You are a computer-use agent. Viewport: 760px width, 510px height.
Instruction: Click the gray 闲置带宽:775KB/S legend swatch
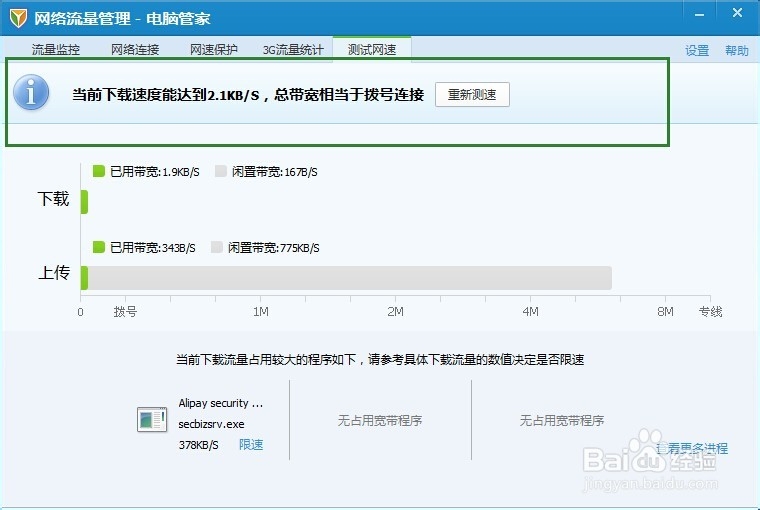[217, 247]
